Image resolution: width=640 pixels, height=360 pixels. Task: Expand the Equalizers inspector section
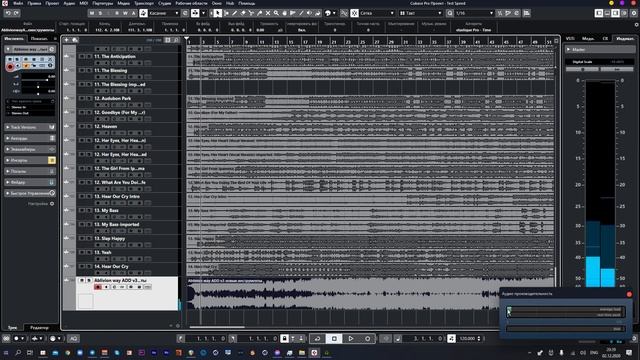pyautogui.click(x=30, y=149)
